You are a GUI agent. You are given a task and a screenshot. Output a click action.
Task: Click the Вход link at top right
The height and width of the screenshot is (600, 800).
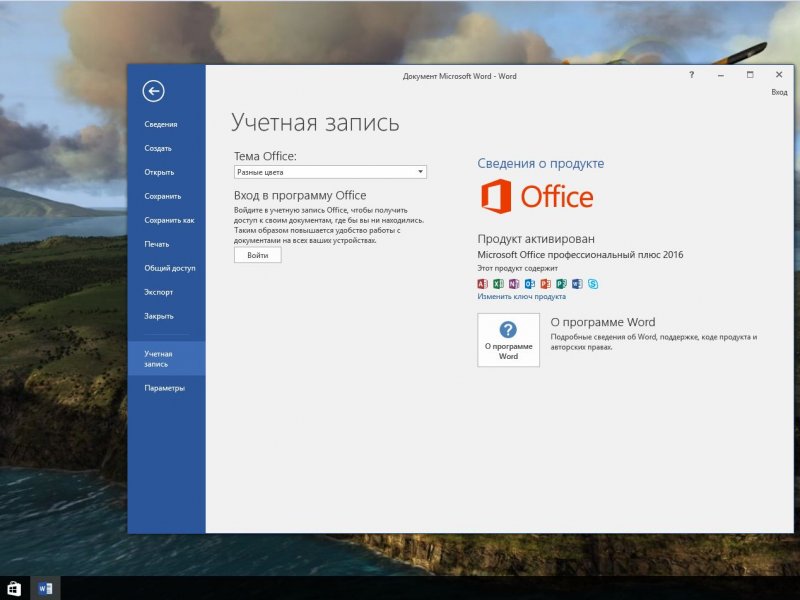click(x=779, y=92)
